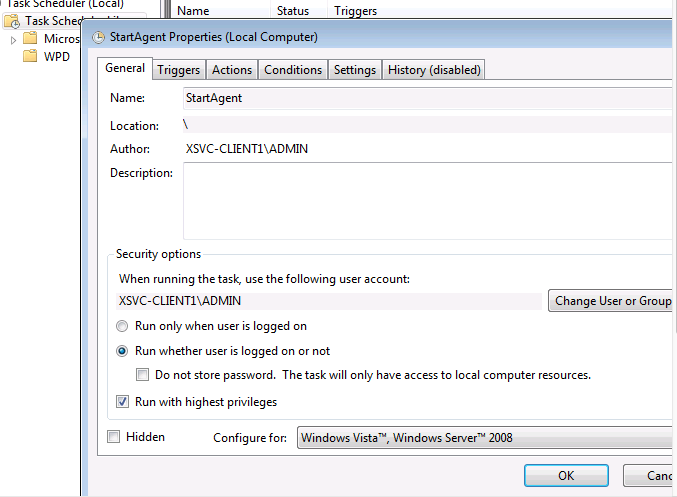
Task: Enable Do not store password checkbox
Action: (x=143, y=375)
